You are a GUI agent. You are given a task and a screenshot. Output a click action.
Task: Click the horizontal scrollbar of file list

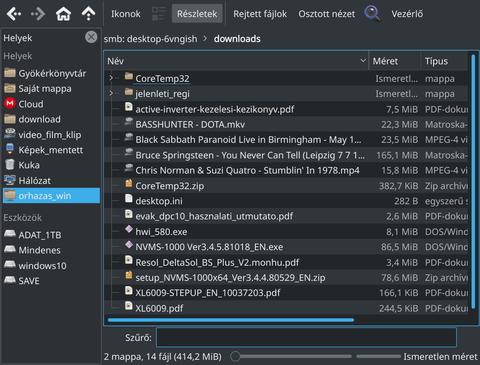click(x=231, y=320)
